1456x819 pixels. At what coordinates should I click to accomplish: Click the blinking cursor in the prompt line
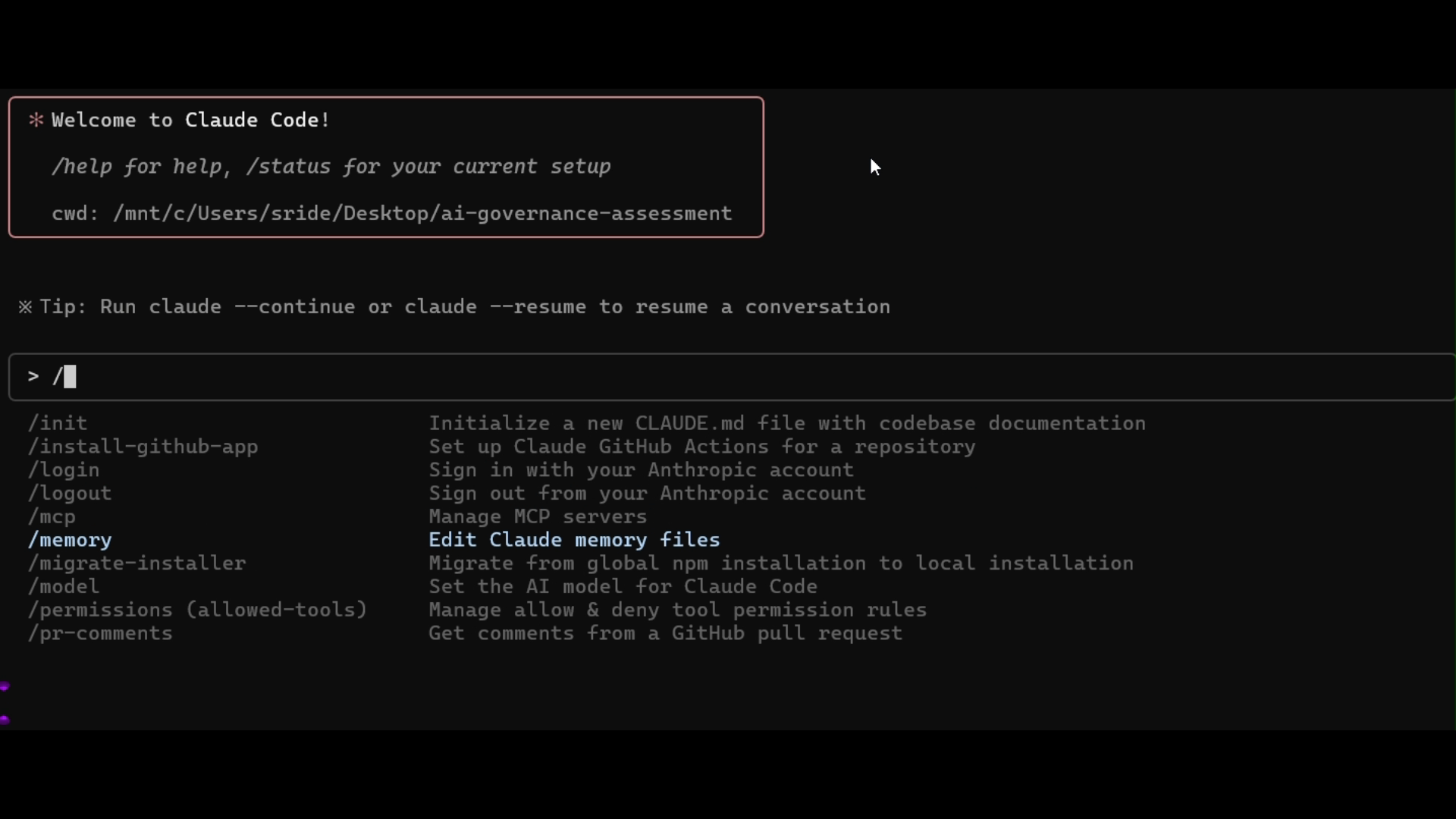[69, 377]
